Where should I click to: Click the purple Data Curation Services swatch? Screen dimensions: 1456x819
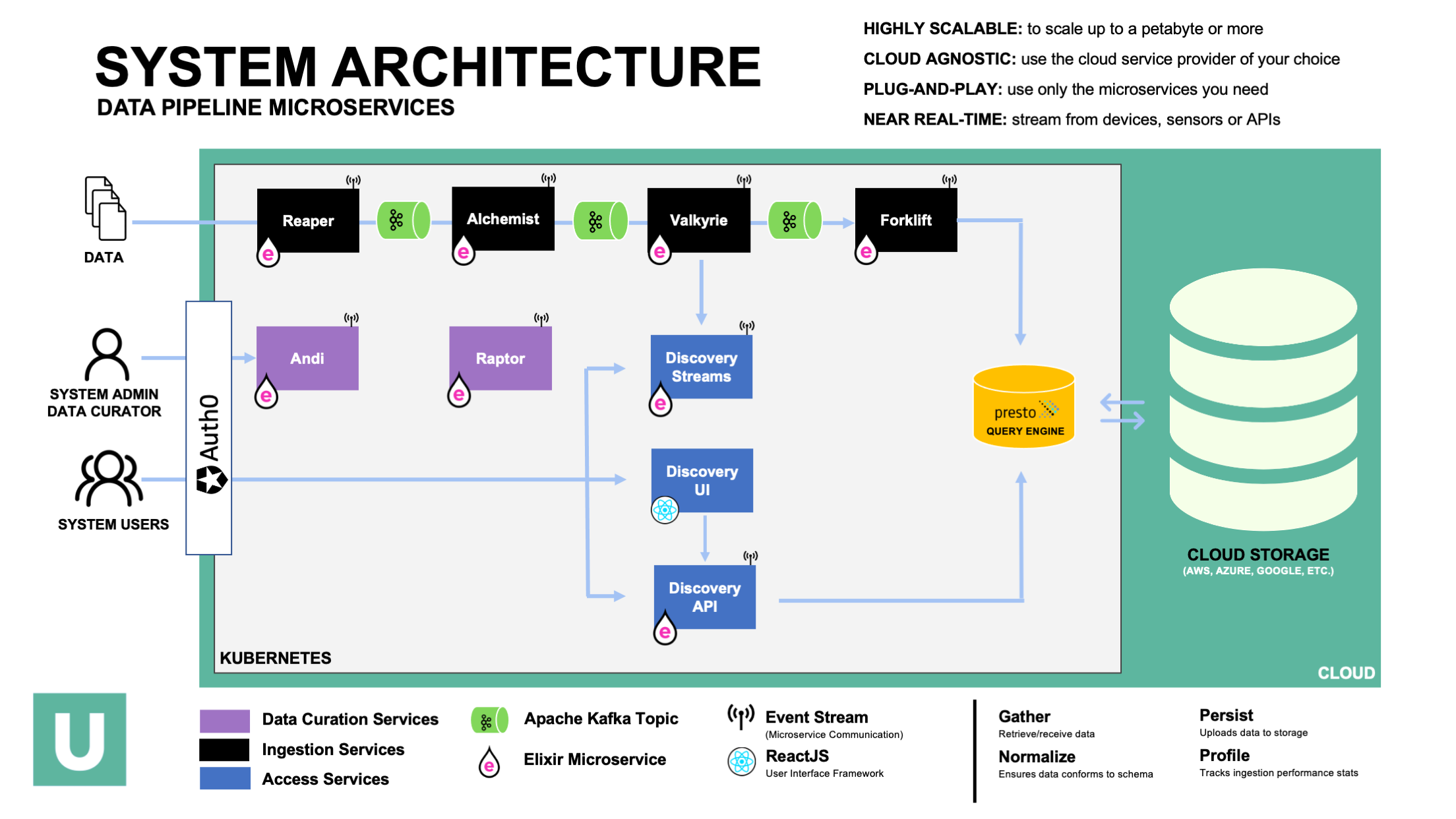click(x=225, y=721)
